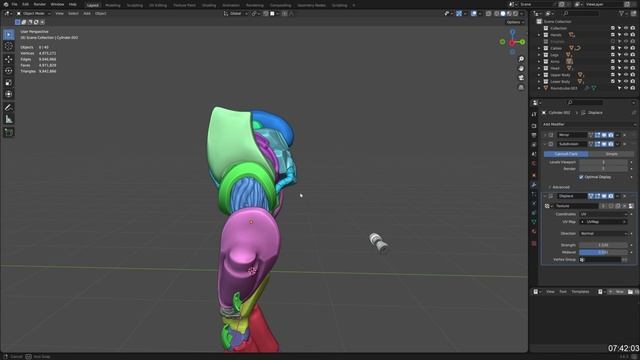Image resolution: width=640 pixels, height=360 pixels.
Task: Open the Render menu
Action: [40, 4]
